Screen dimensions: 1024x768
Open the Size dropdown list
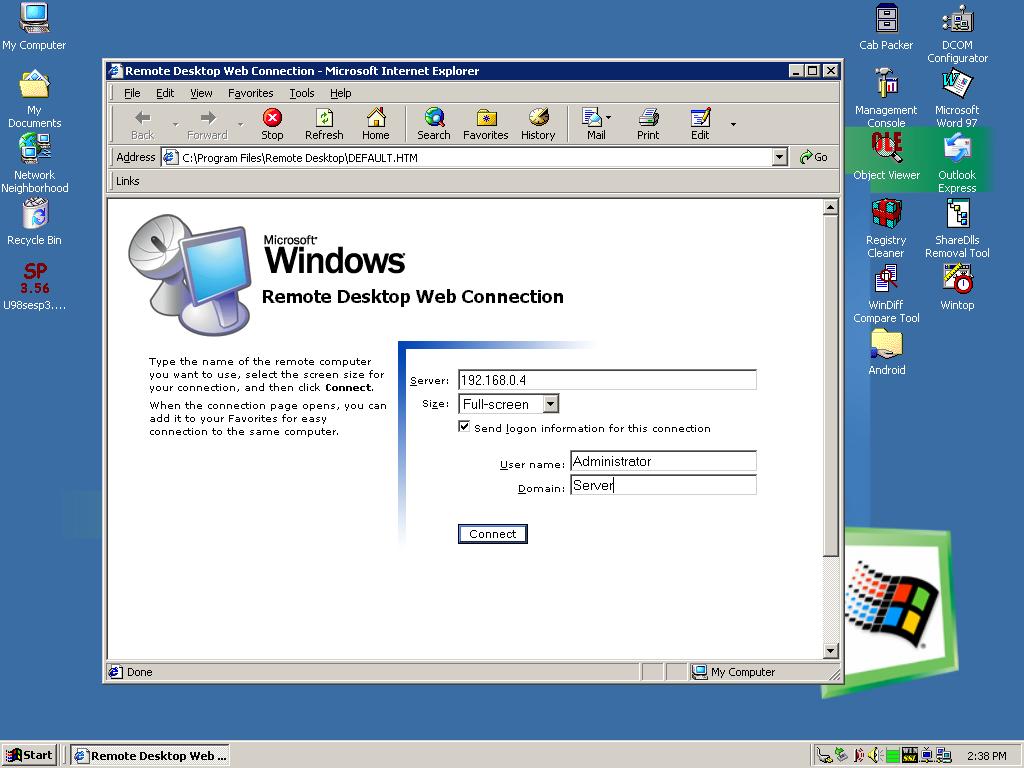click(x=551, y=404)
